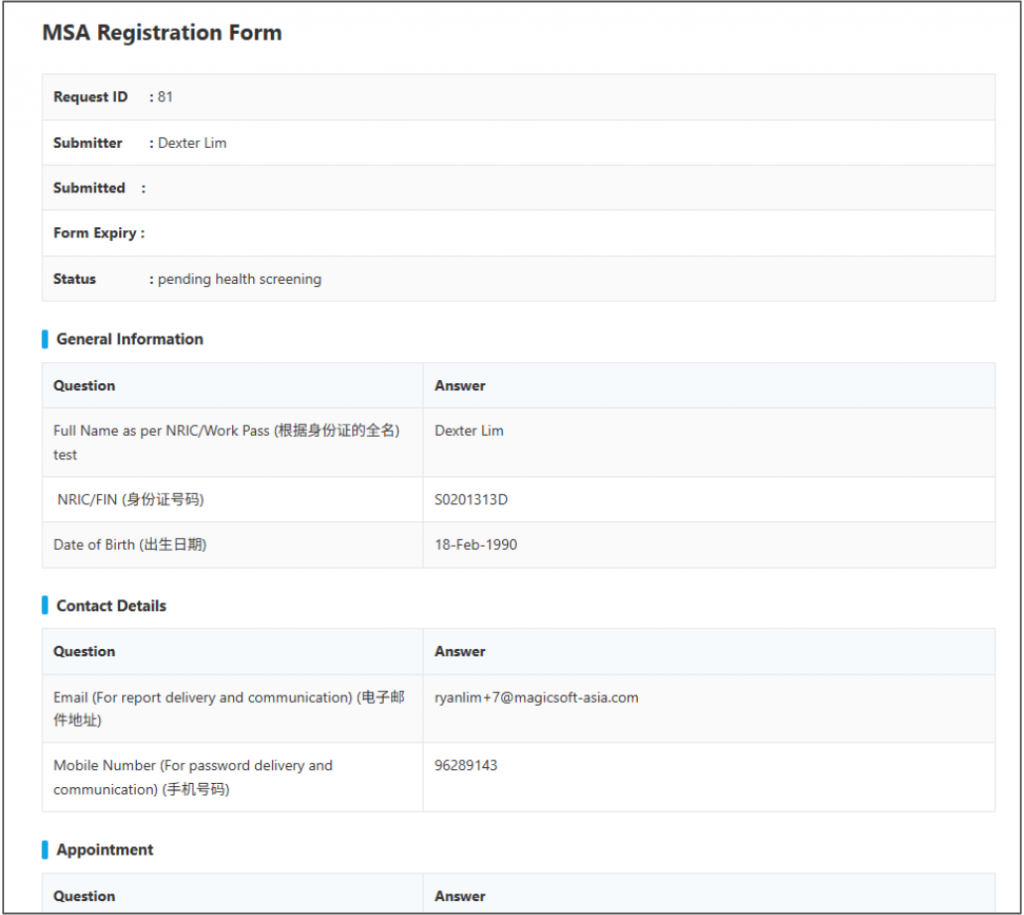
Task: Click the Question column header under Contact Details
Action: (84, 651)
